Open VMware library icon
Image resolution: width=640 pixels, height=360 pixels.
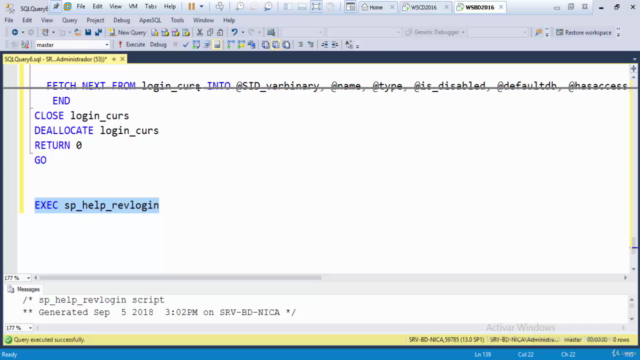(67, 7)
